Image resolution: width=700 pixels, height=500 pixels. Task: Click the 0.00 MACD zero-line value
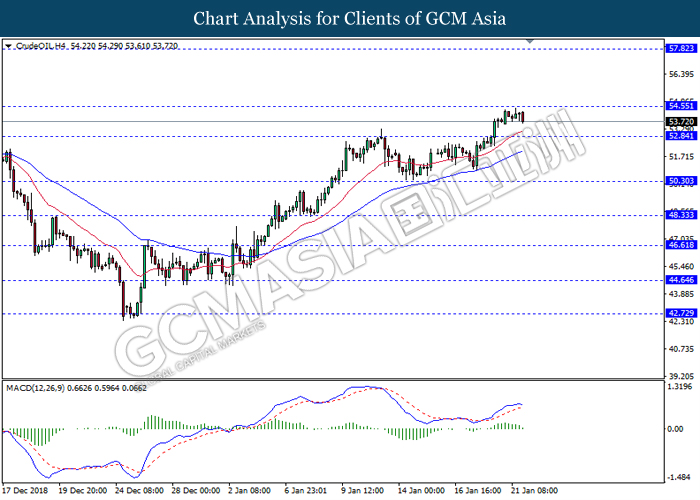tap(675, 429)
